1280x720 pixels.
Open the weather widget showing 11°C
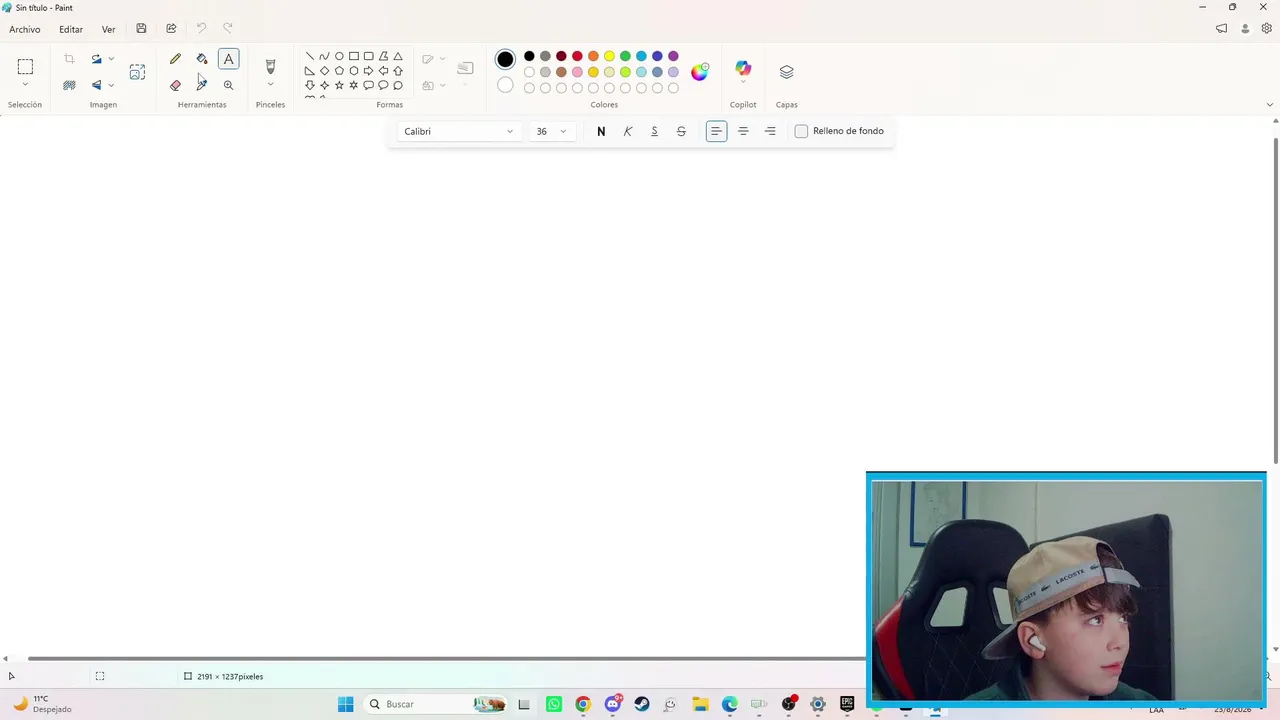tap(42, 704)
